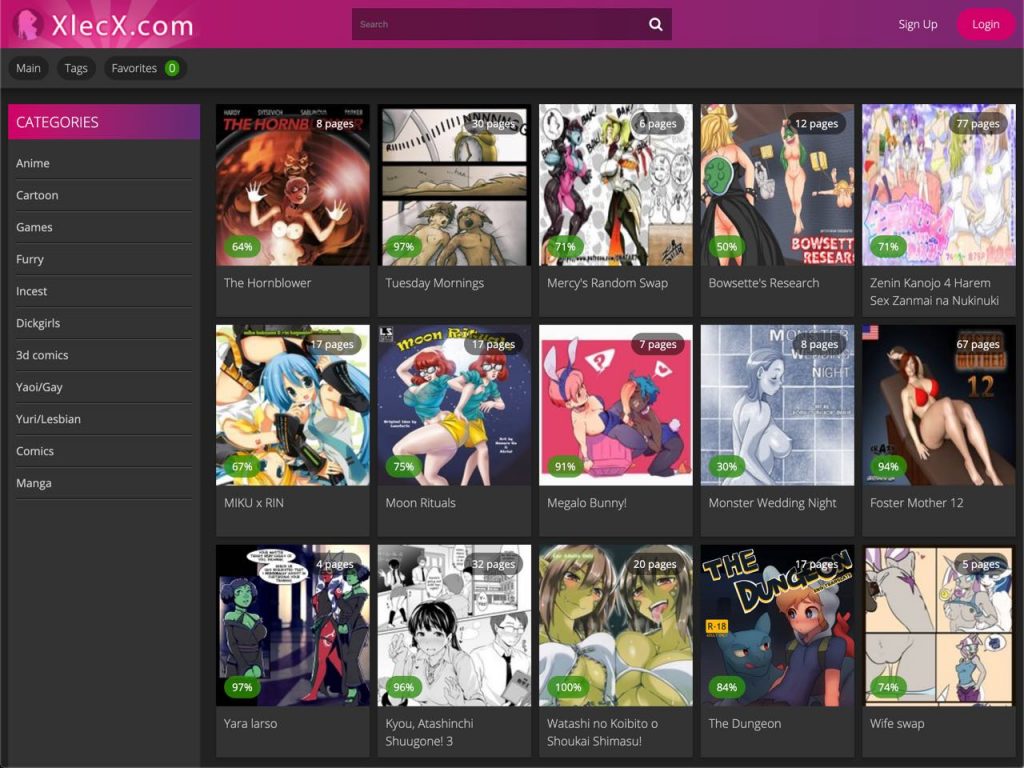Open the Moon Rituals title link
The image size is (1024, 768).
point(421,503)
